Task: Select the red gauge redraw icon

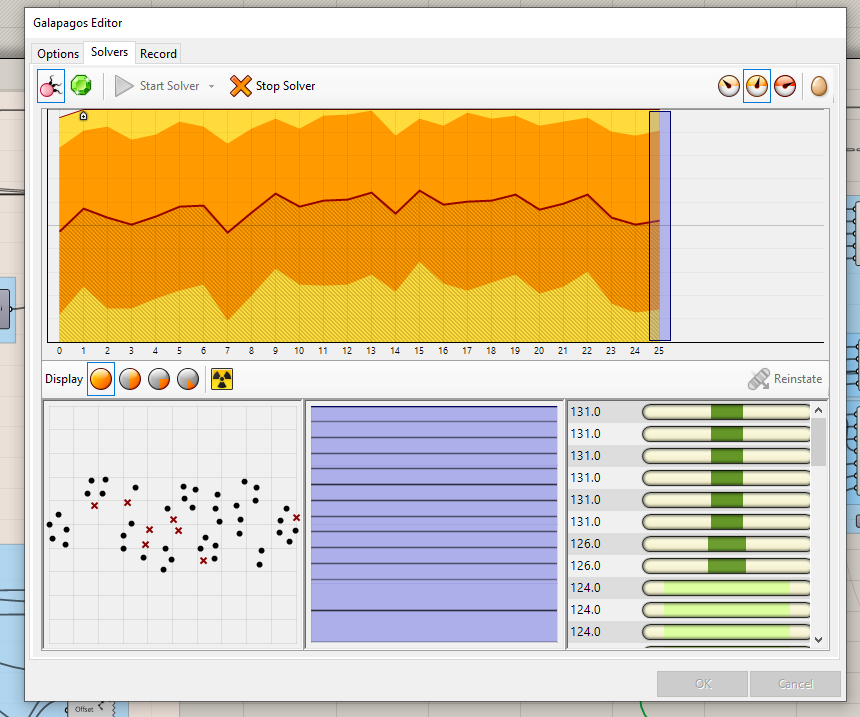Action: (785, 86)
